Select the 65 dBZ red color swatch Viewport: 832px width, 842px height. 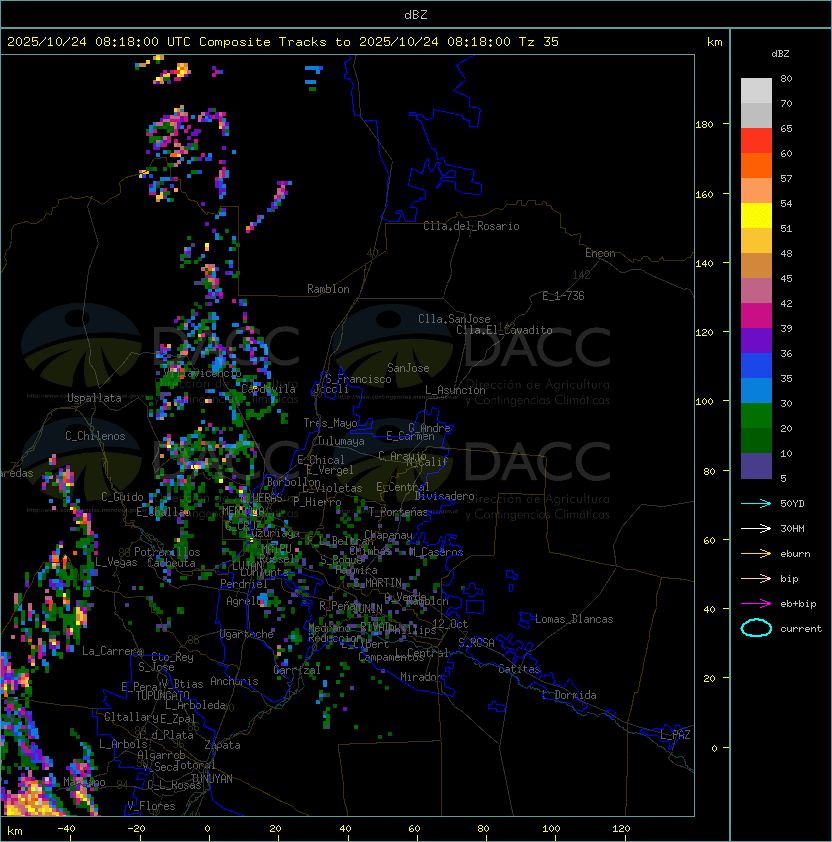756,140
